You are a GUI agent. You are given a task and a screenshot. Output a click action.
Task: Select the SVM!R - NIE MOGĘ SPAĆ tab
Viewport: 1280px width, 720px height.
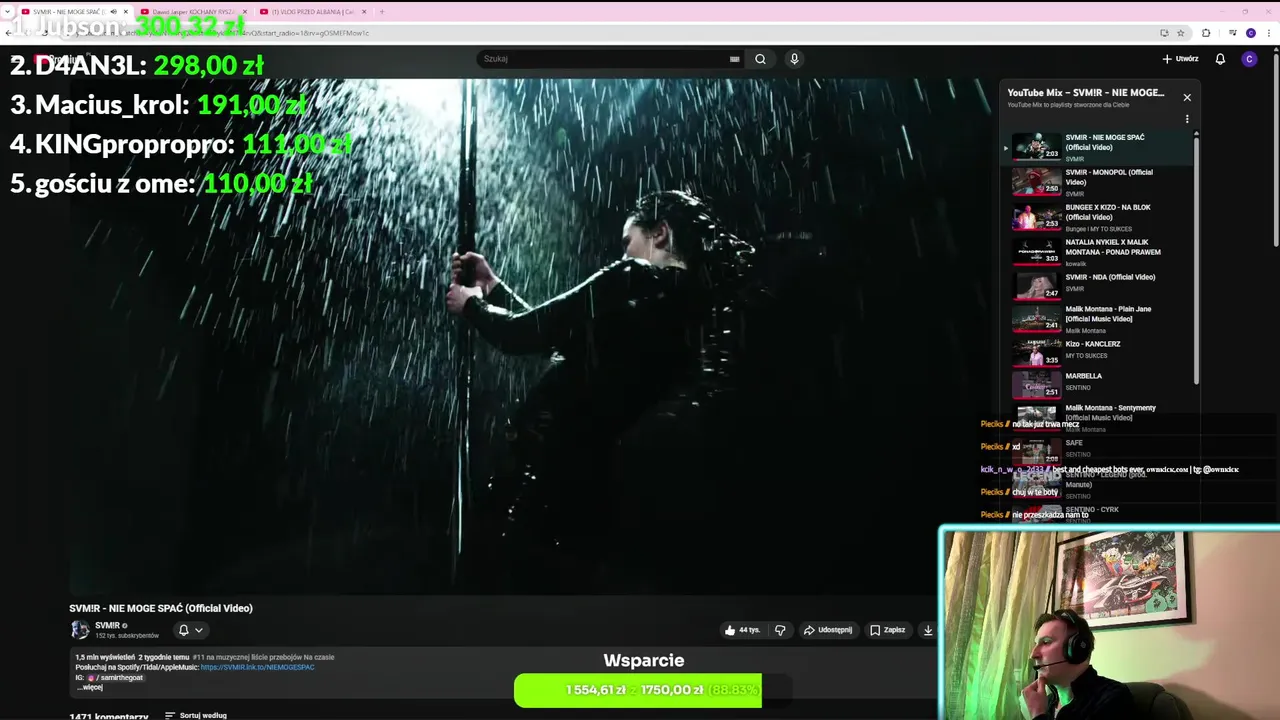pos(70,12)
